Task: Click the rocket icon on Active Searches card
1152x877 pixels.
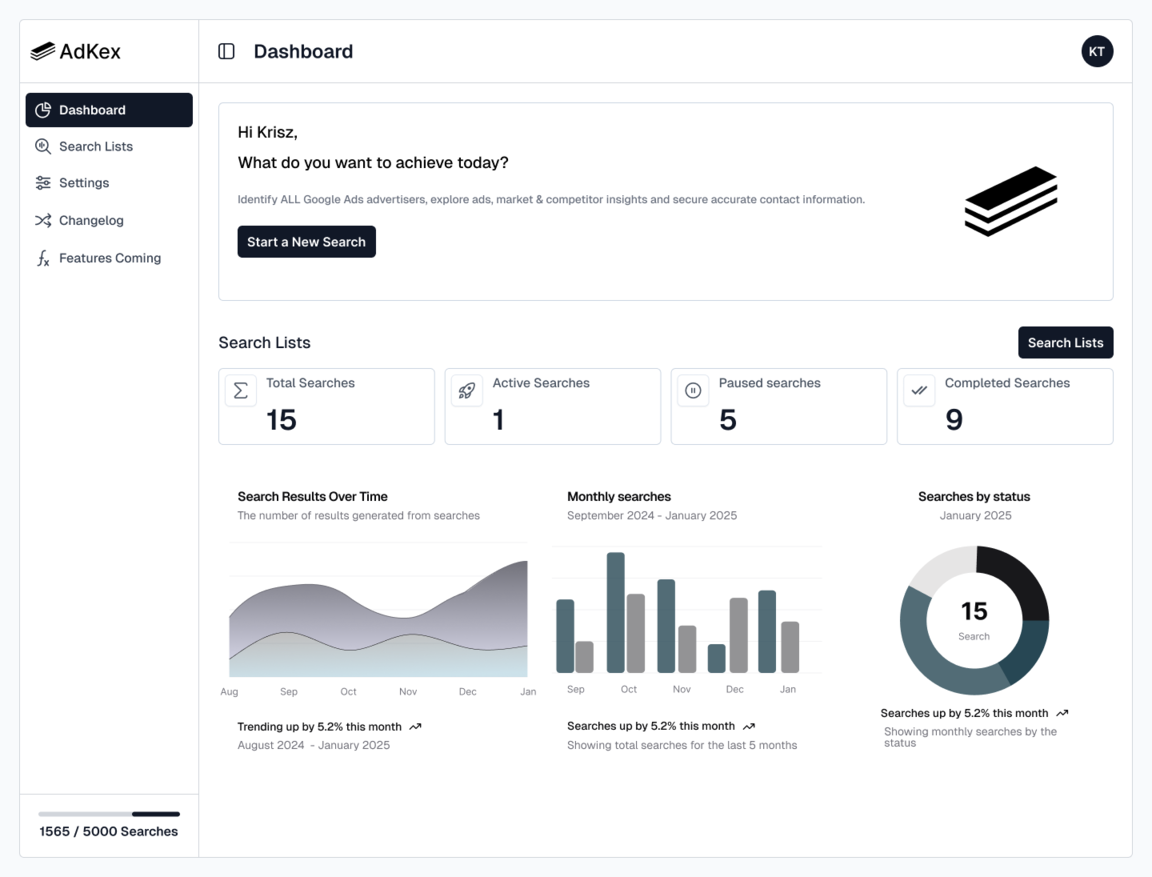Action: [466, 391]
